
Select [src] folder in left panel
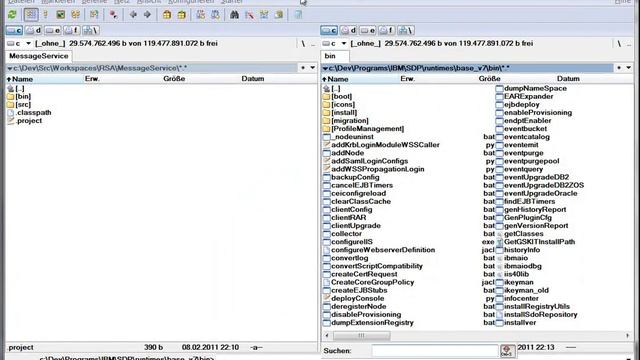click(x=19, y=105)
